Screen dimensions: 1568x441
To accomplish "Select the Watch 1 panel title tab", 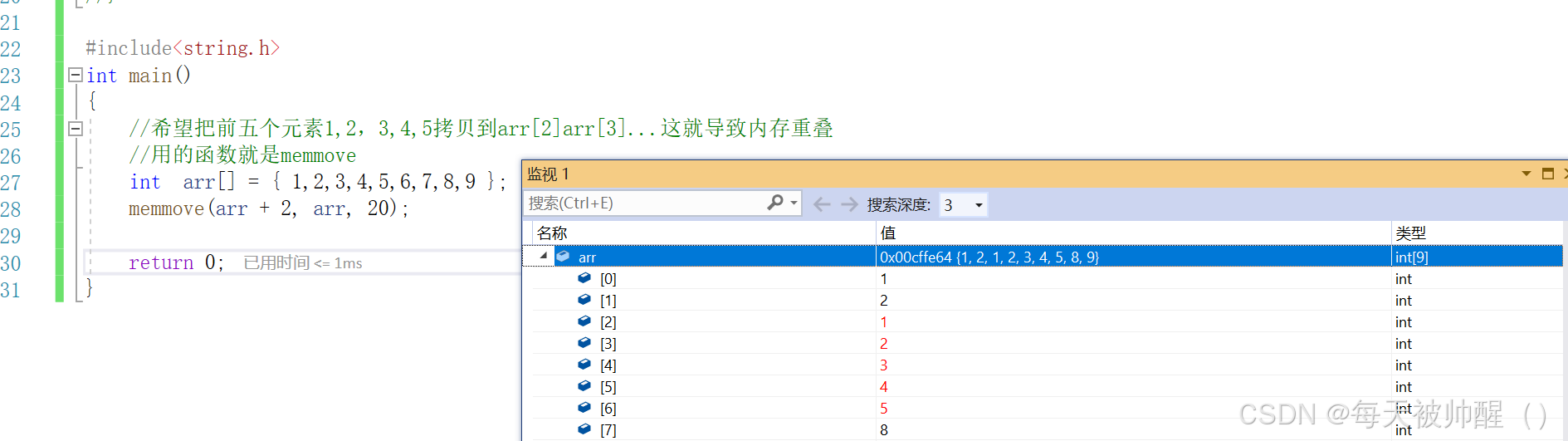I will point(549,174).
